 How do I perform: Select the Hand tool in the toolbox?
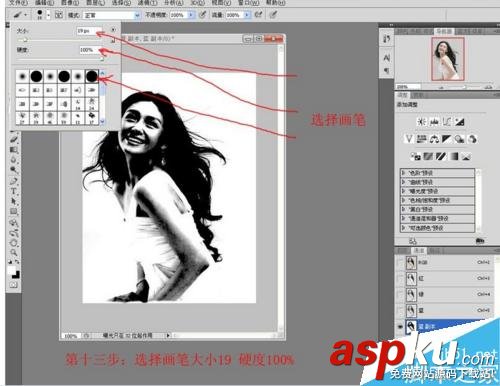14,242
